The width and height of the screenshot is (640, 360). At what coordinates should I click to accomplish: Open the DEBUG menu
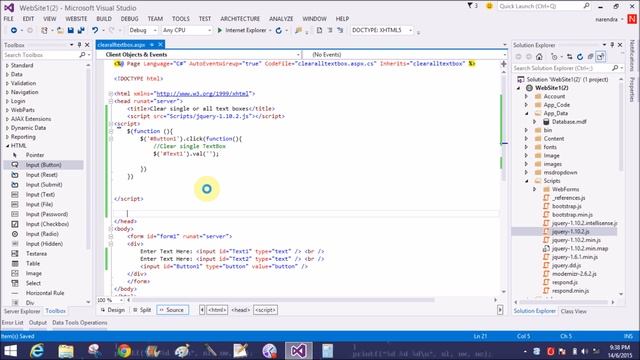[129, 19]
